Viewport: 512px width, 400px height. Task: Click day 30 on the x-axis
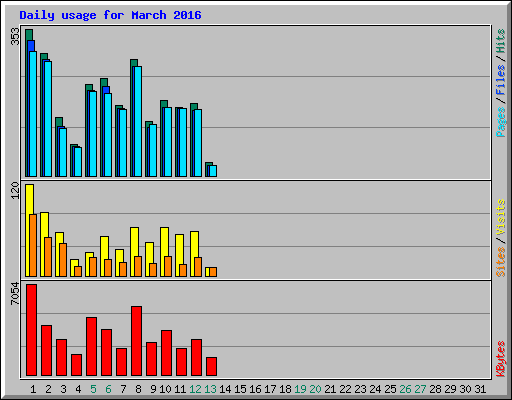coord(465,389)
